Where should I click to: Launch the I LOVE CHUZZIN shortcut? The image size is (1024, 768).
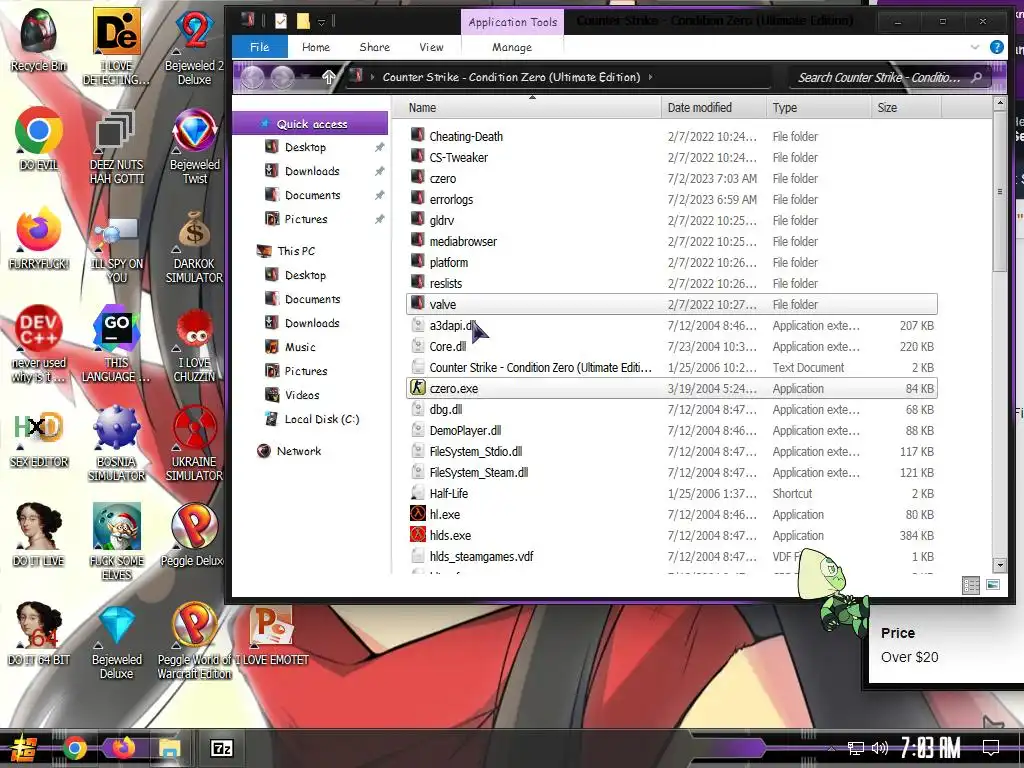[194, 344]
